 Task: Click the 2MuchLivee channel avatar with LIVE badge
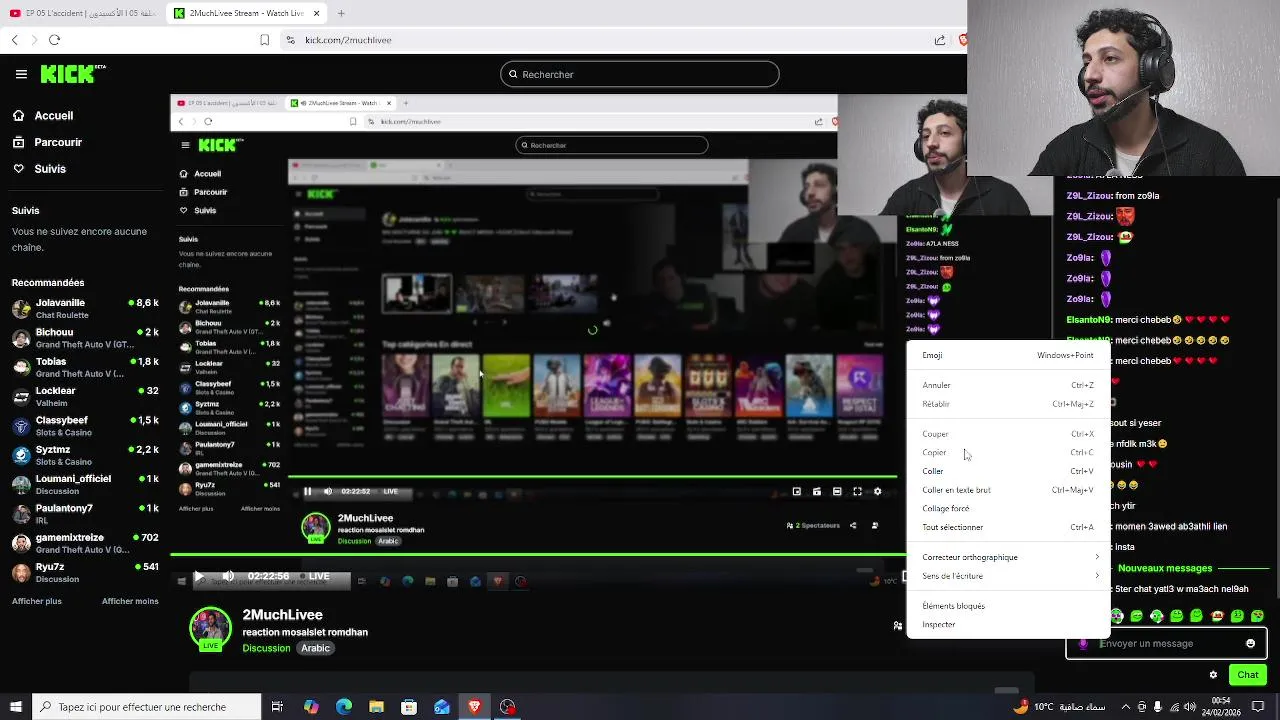coord(210,629)
